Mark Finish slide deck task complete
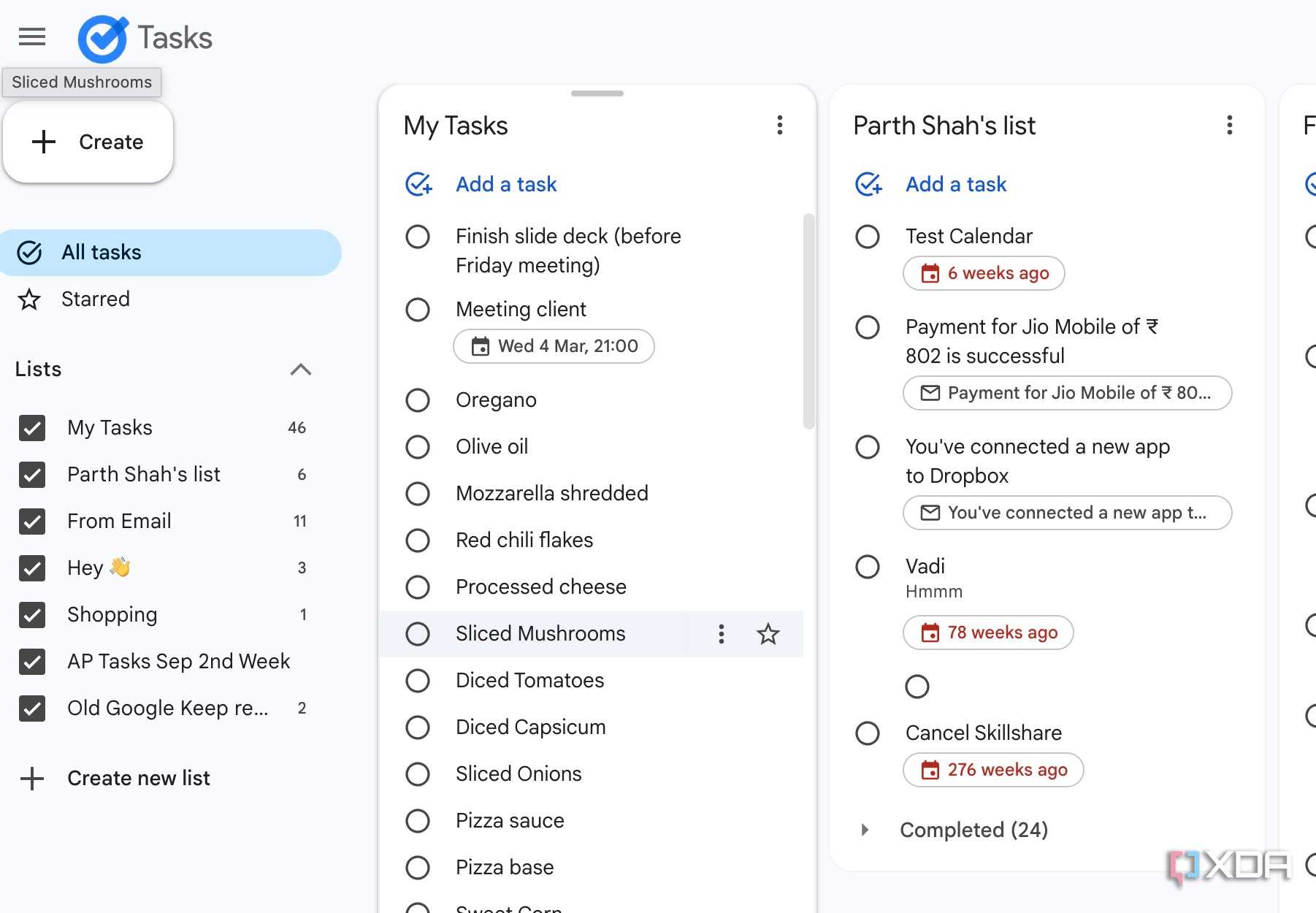The width and height of the screenshot is (1316, 913). pos(418,237)
